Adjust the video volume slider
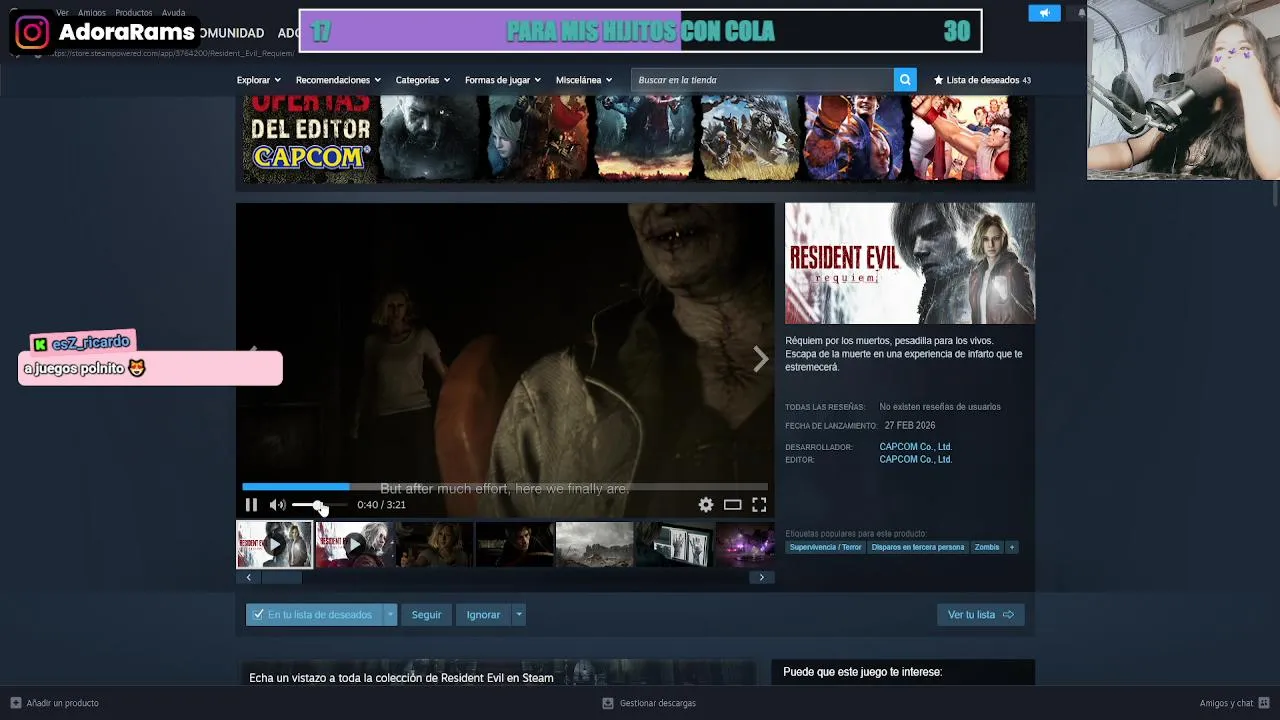Image resolution: width=1280 pixels, height=720 pixels. click(318, 505)
